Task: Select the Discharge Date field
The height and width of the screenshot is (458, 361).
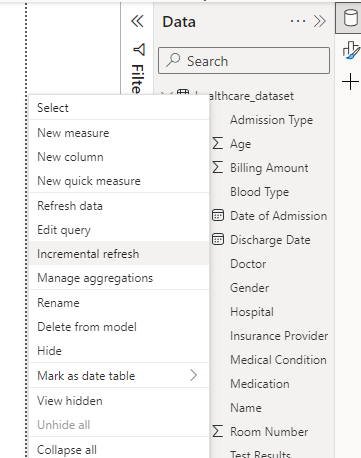Action: pos(270,240)
